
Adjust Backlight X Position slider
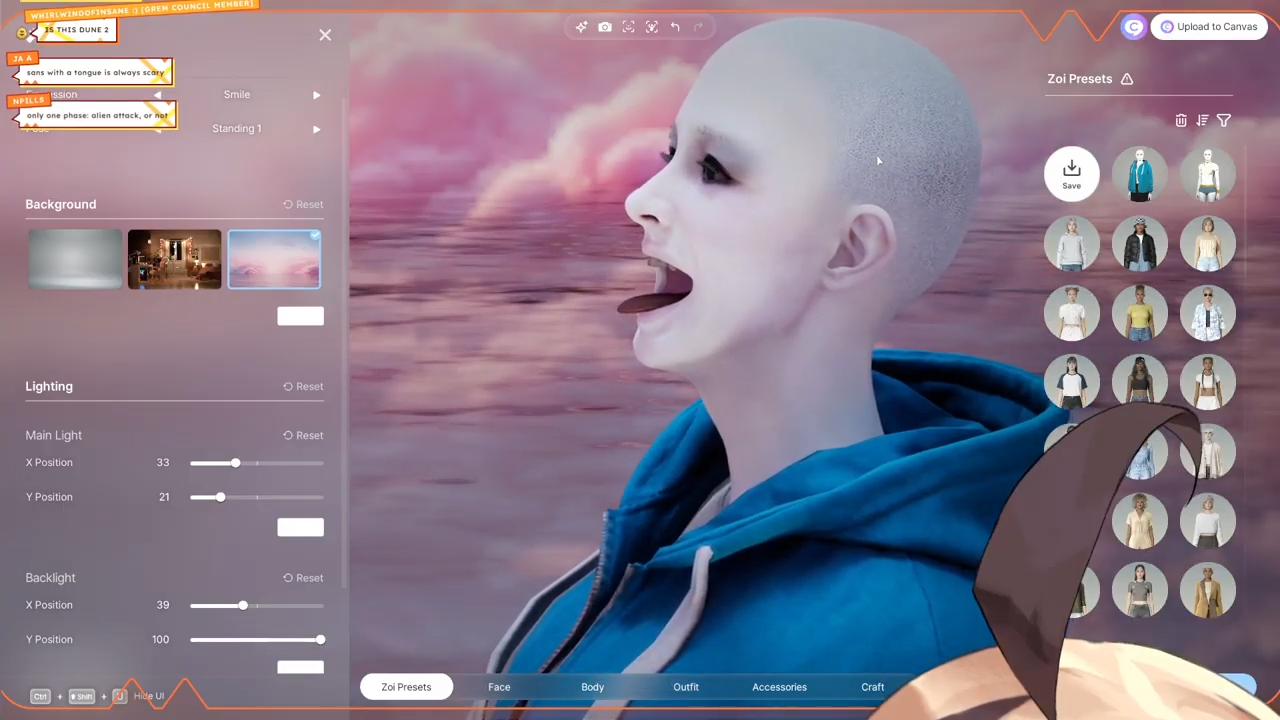point(257,605)
